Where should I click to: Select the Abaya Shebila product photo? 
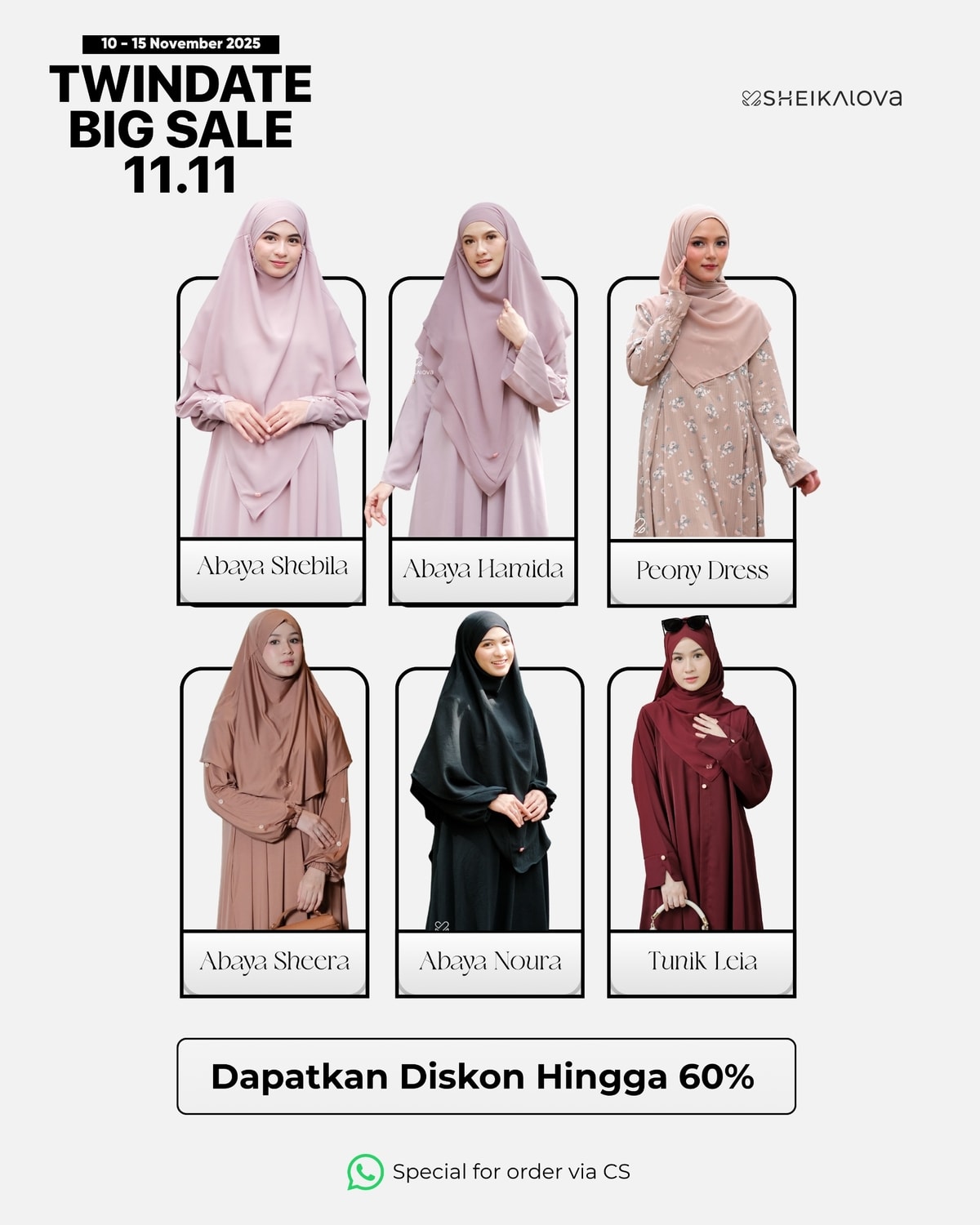click(x=272, y=367)
